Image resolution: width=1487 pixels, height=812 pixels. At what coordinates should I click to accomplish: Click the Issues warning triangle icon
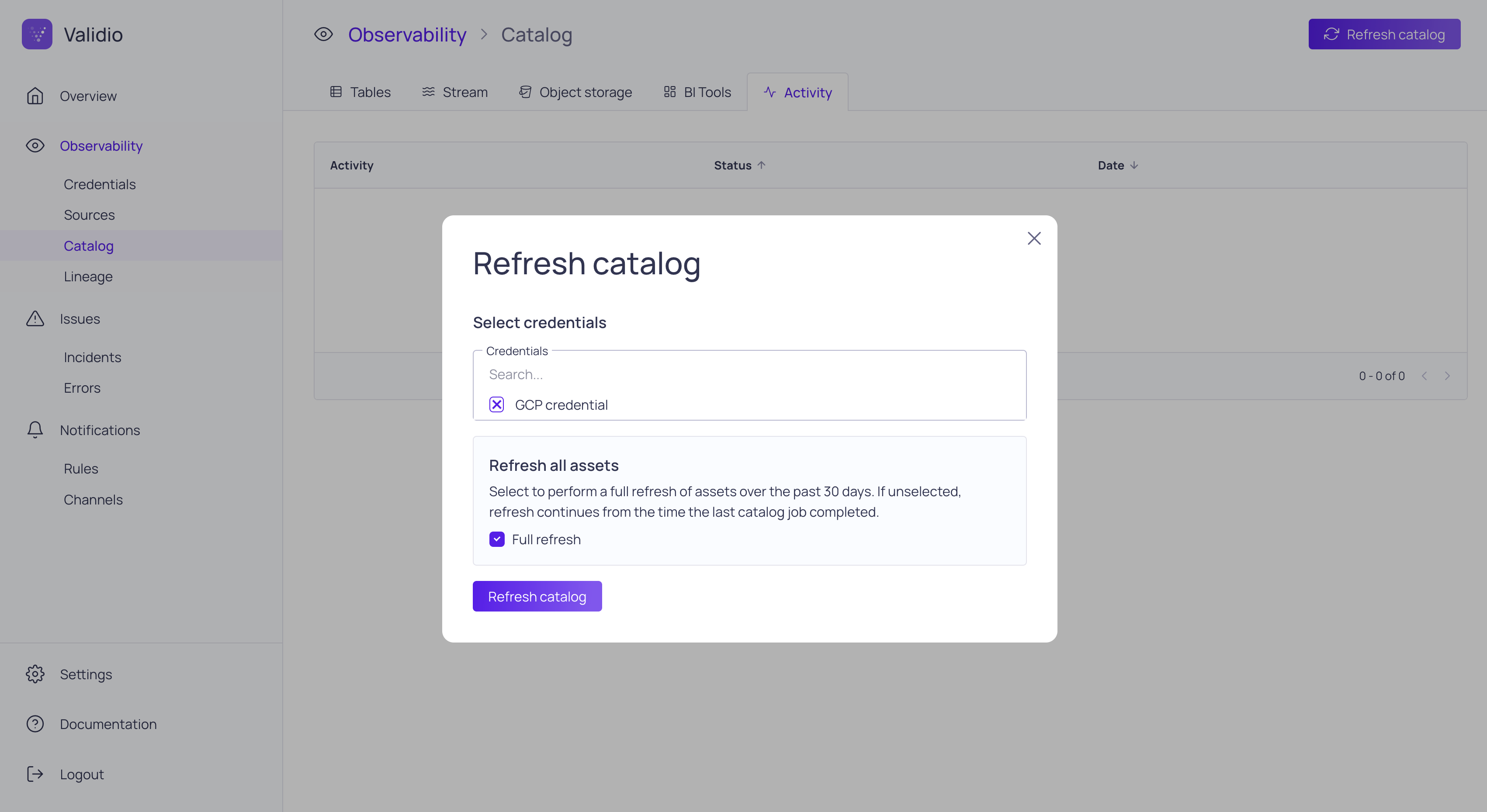click(35, 318)
